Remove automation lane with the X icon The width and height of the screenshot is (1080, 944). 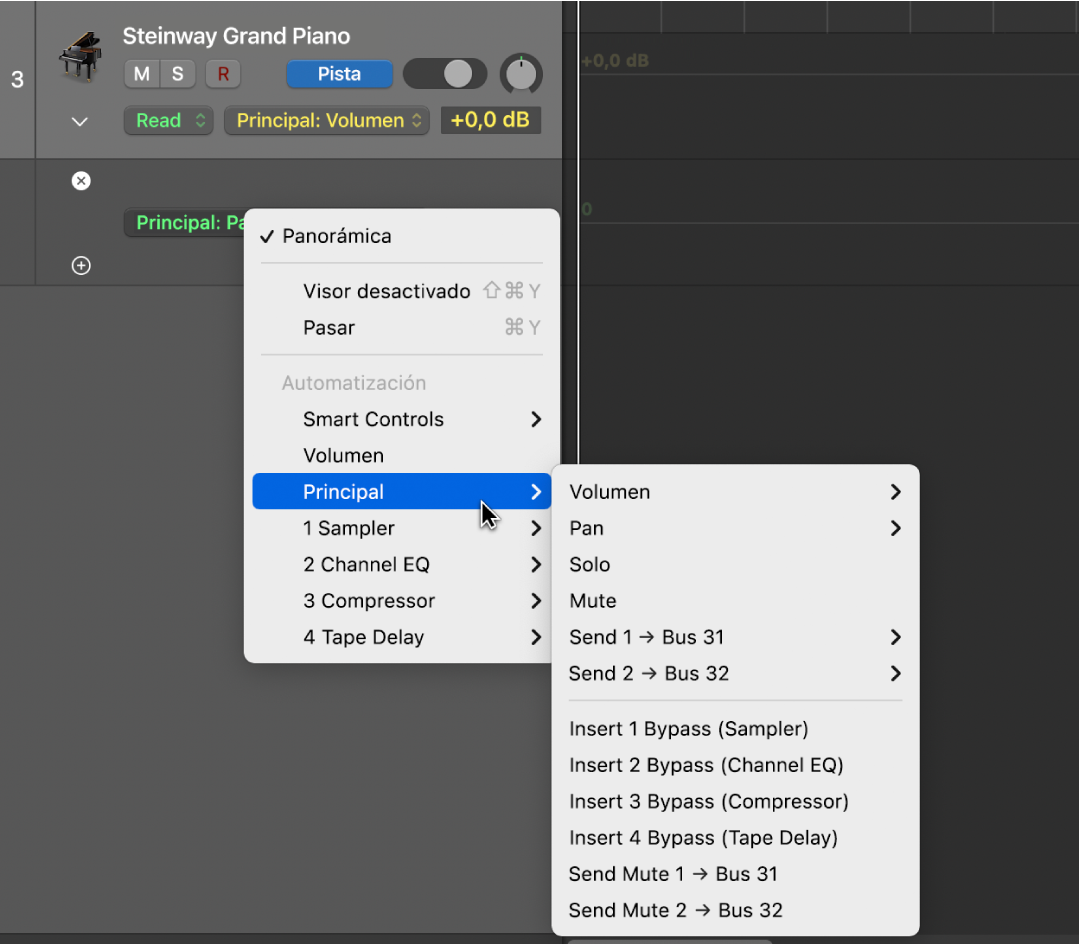click(81, 181)
